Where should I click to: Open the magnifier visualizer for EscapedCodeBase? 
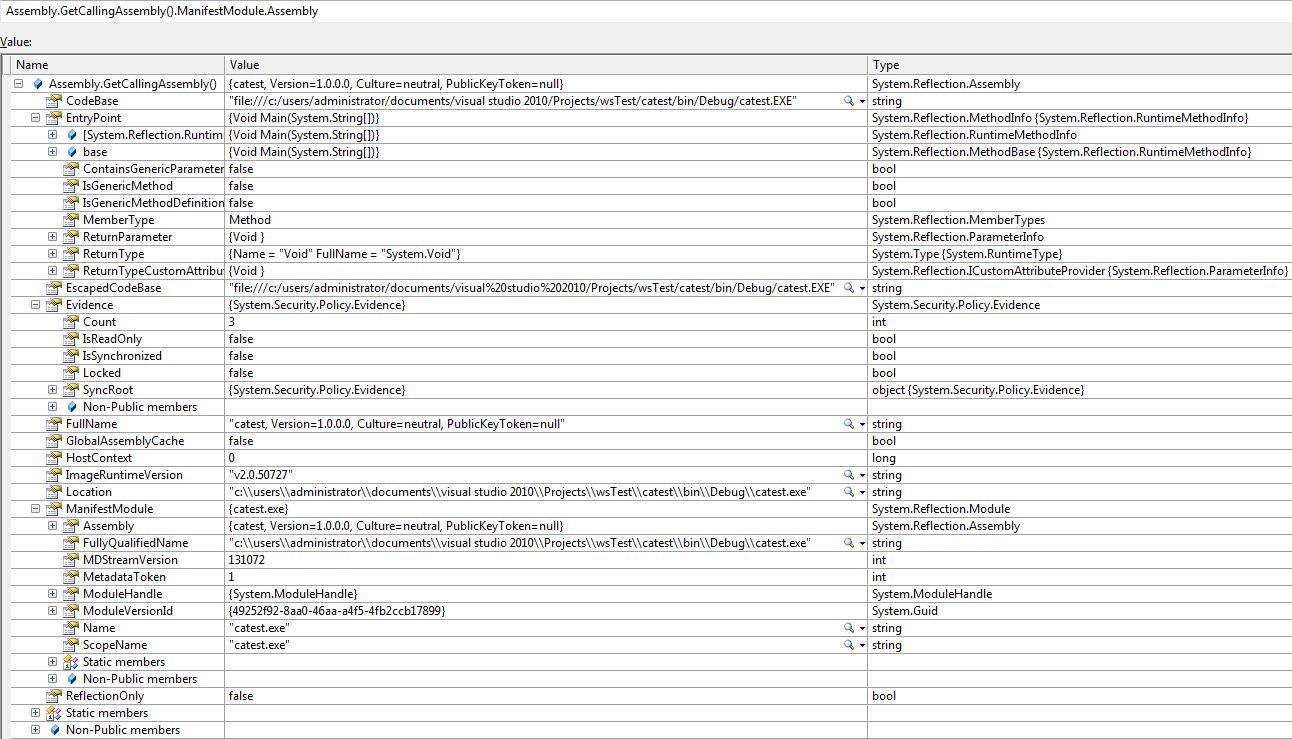pos(849,288)
